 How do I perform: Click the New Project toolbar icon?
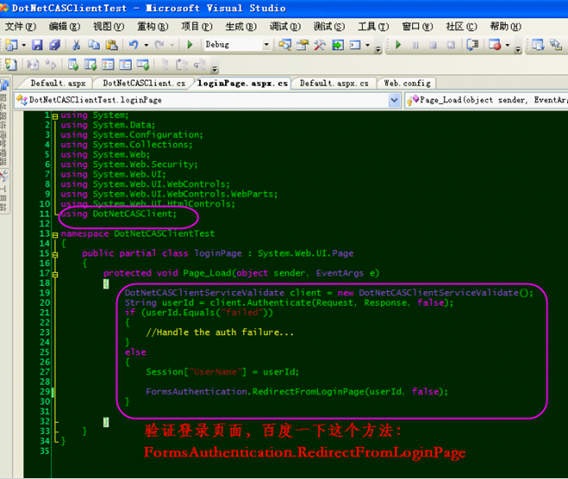point(11,45)
